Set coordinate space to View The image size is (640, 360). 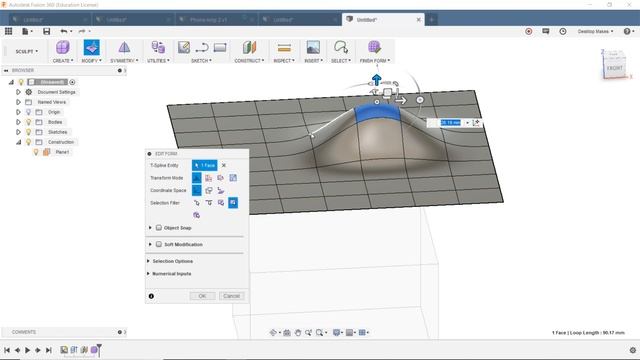[x=209, y=190]
